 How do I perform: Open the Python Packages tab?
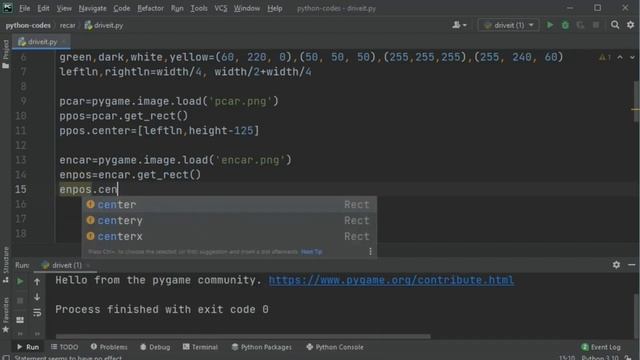click(262, 347)
